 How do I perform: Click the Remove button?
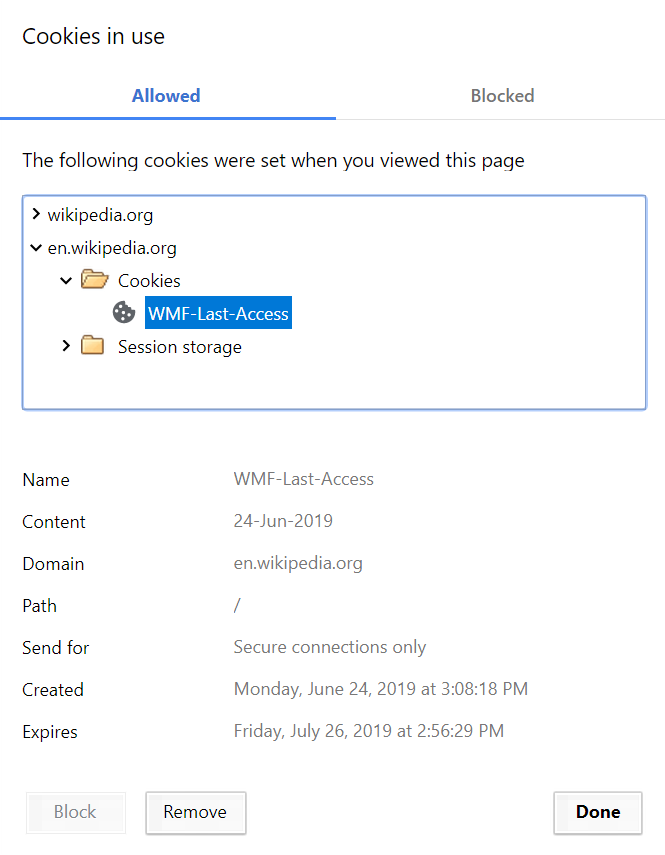pyautogui.click(x=196, y=812)
